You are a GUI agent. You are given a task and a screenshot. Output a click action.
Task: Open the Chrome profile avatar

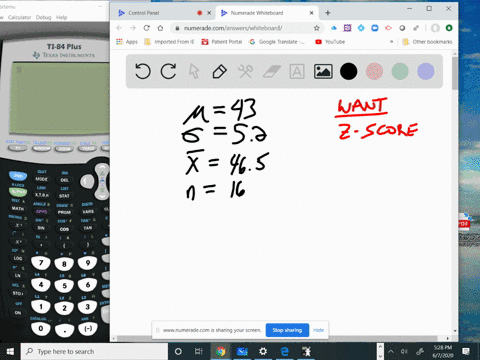[x=435, y=28]
